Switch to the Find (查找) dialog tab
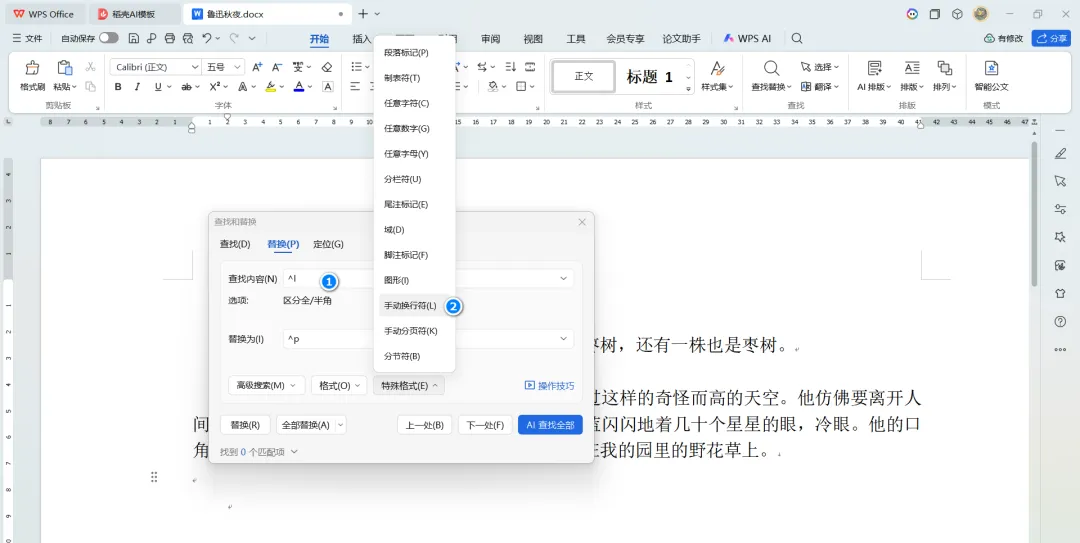 [235, 244]
